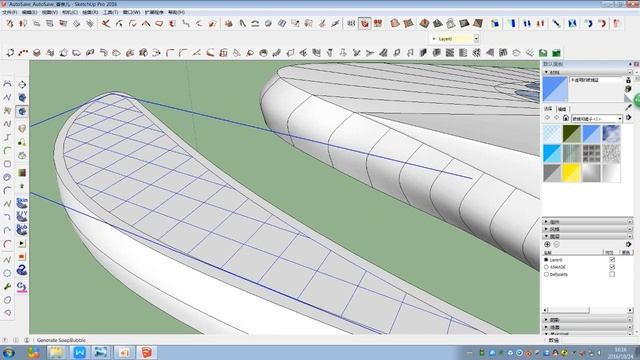The image size is (640, 360).
Task: Set Layer0 as the active layer radio
Action: (546, 260)
